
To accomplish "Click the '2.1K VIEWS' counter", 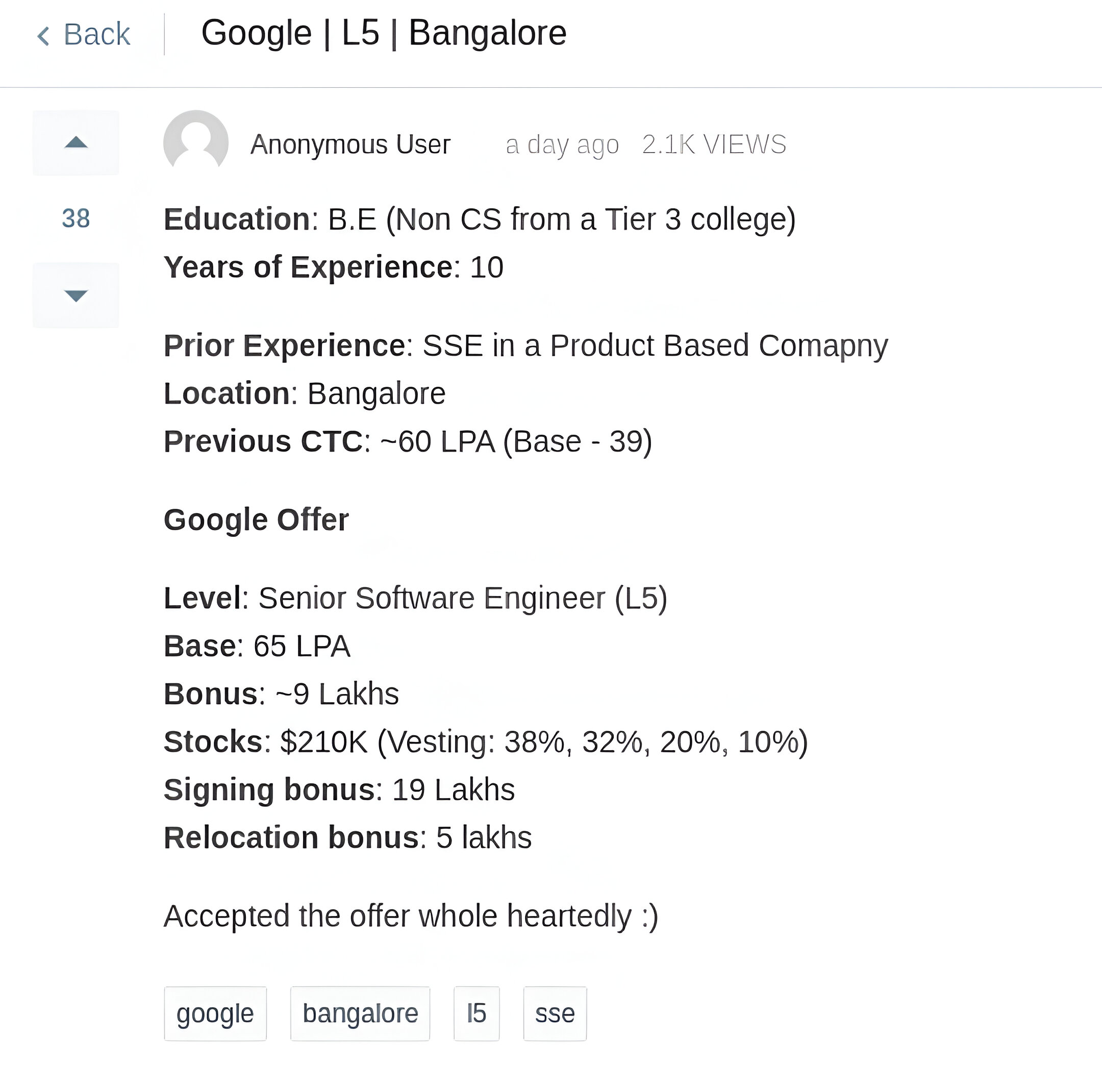I will click(x=714, y=144).
